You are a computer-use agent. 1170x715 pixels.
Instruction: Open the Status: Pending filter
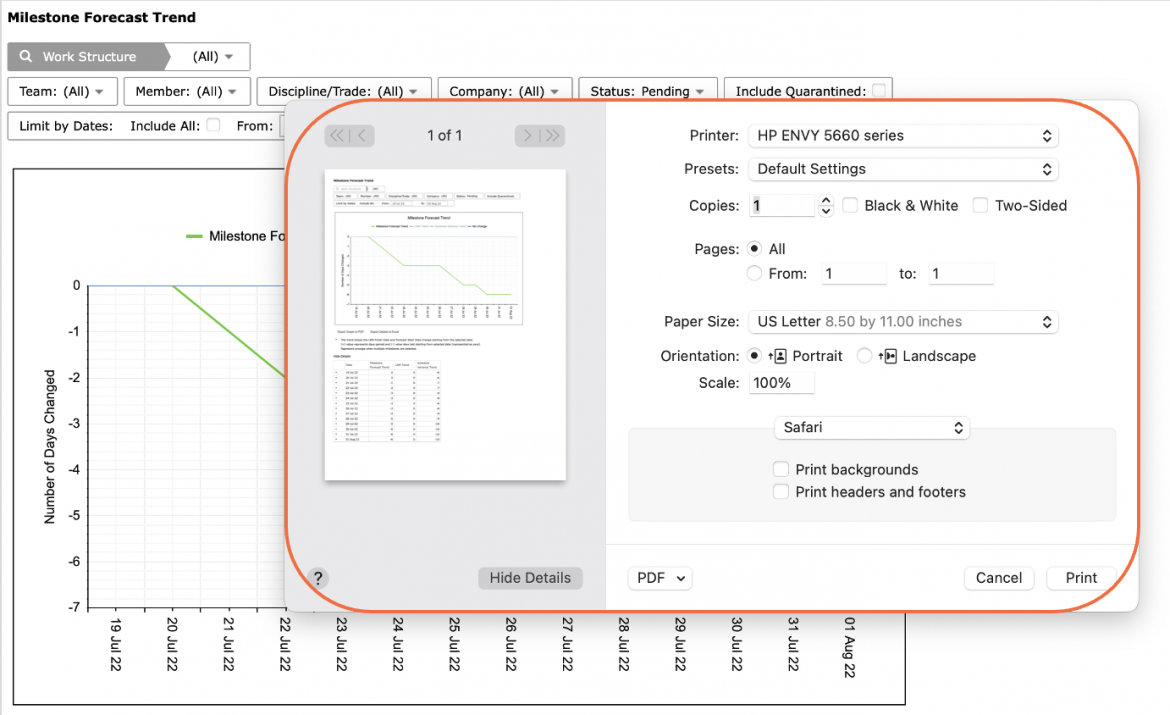(648, 91)
